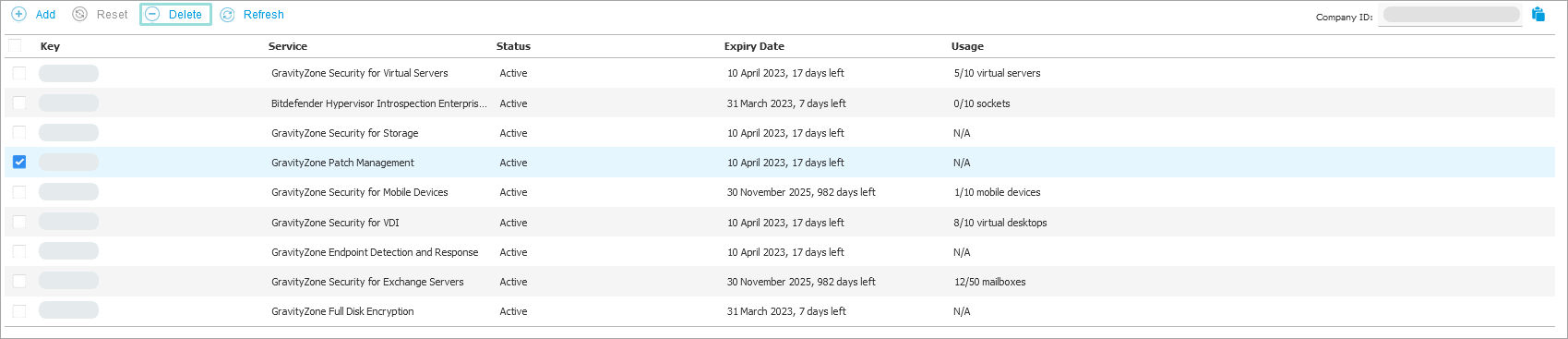
Task: Check the Full Disk Encryption row checkbox
Action: (19, 311)
